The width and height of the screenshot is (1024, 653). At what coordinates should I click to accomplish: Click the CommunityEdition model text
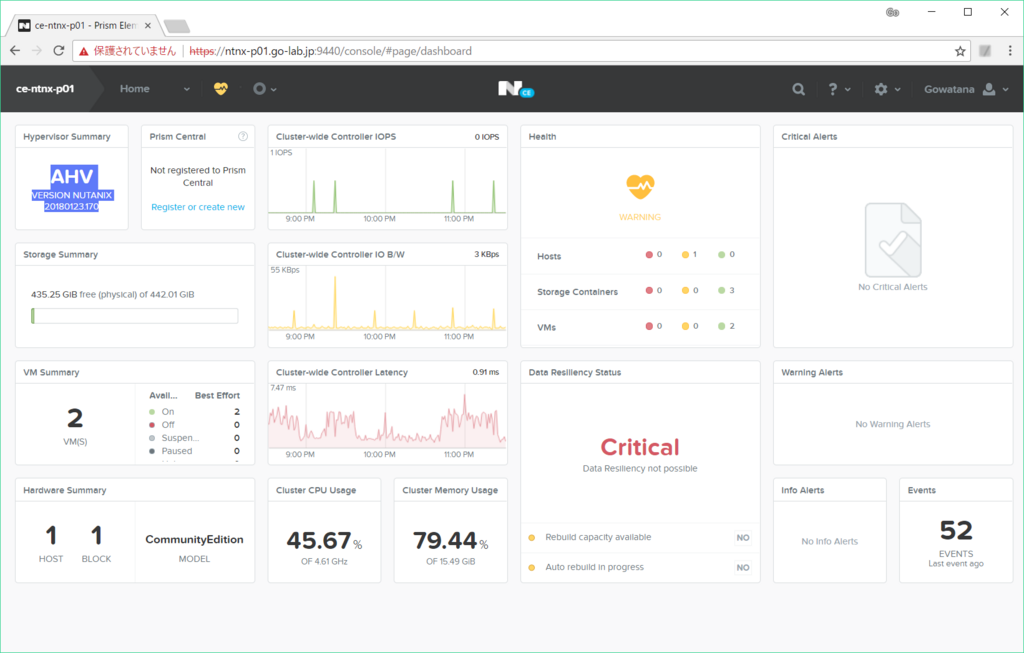[x=195, y=539]
